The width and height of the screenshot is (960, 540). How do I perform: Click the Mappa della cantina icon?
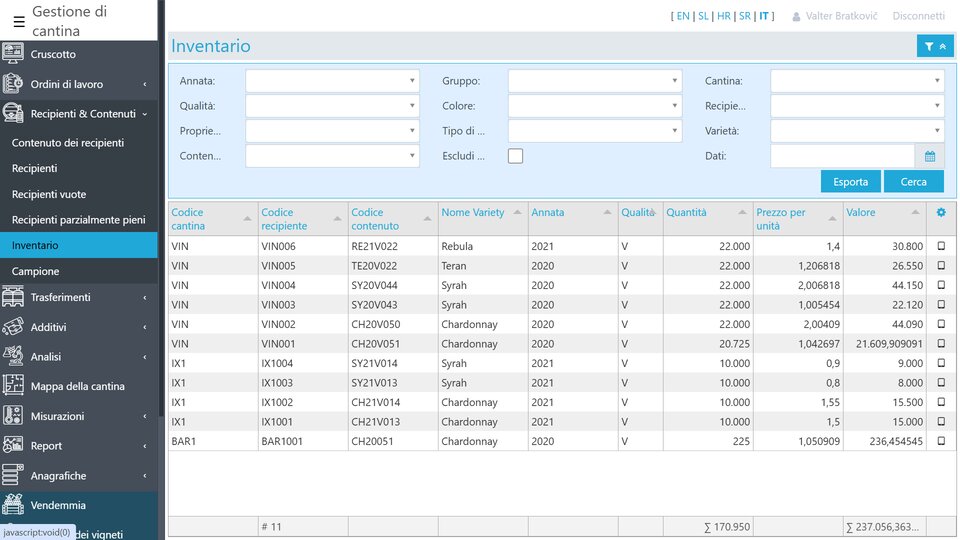coord(13,386)
